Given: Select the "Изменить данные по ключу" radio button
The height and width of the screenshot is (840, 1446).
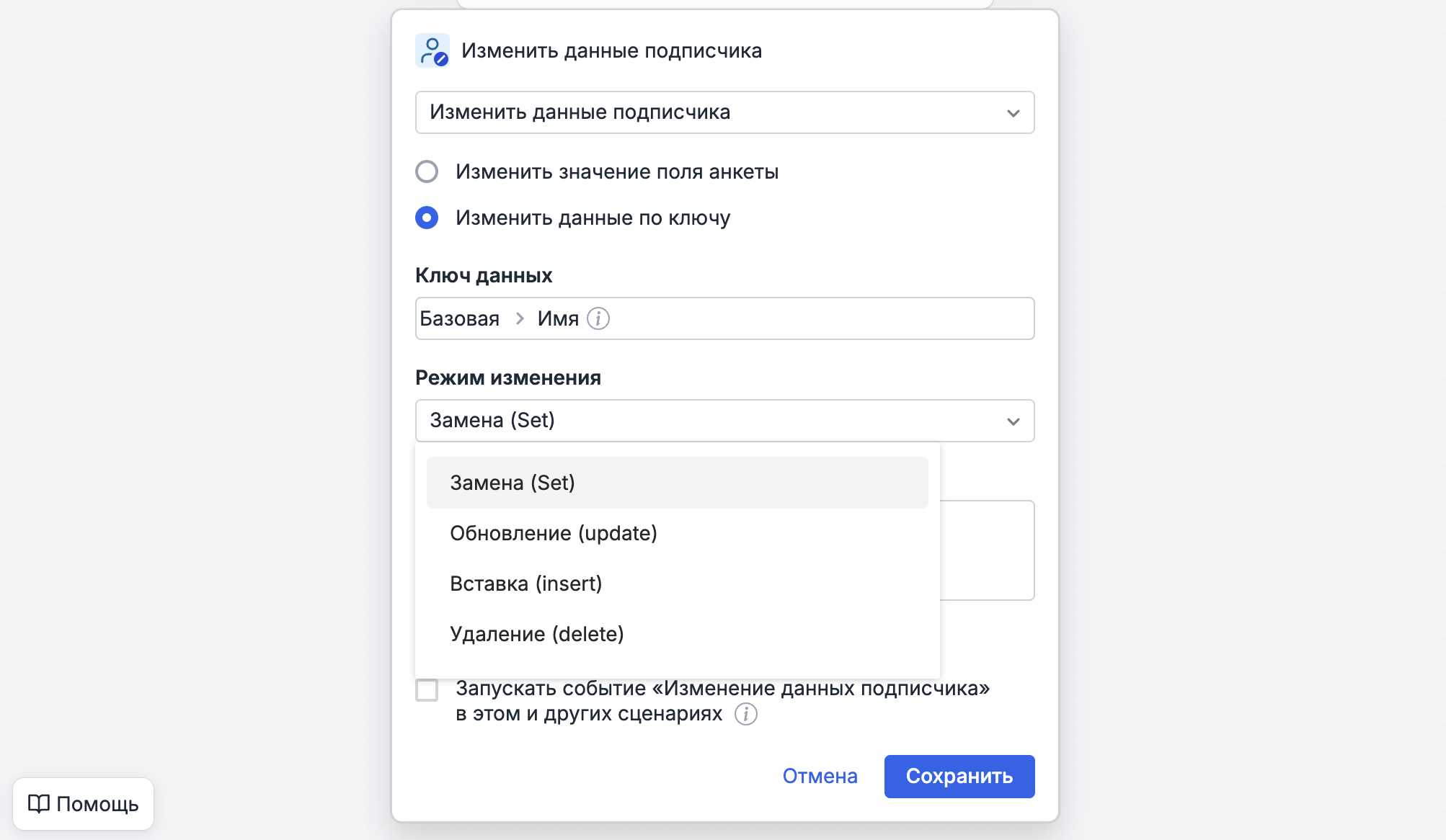Looking at the screenshot, I should (427, 218).
